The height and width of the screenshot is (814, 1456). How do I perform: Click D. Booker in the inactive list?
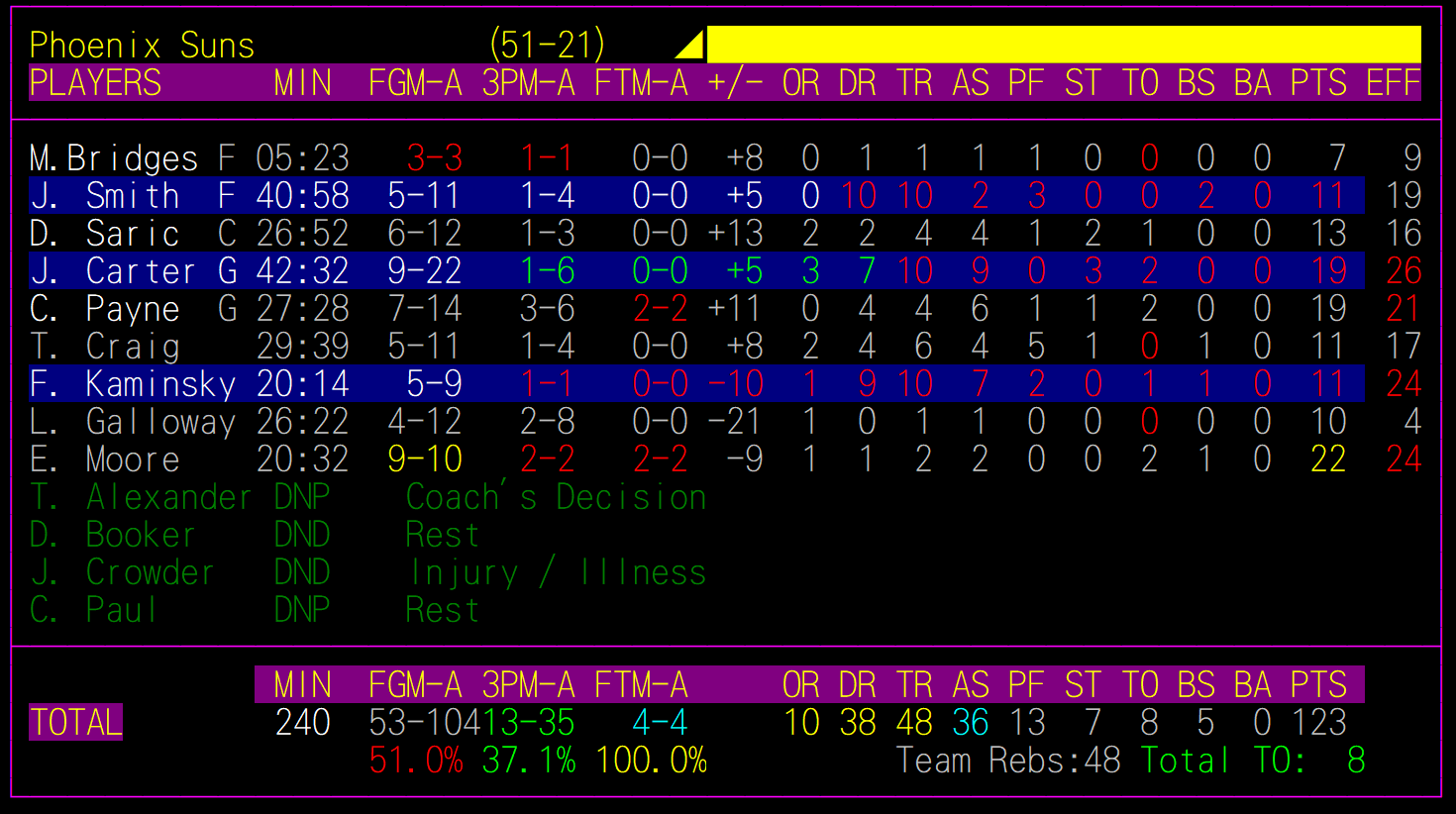coord(113,535)
